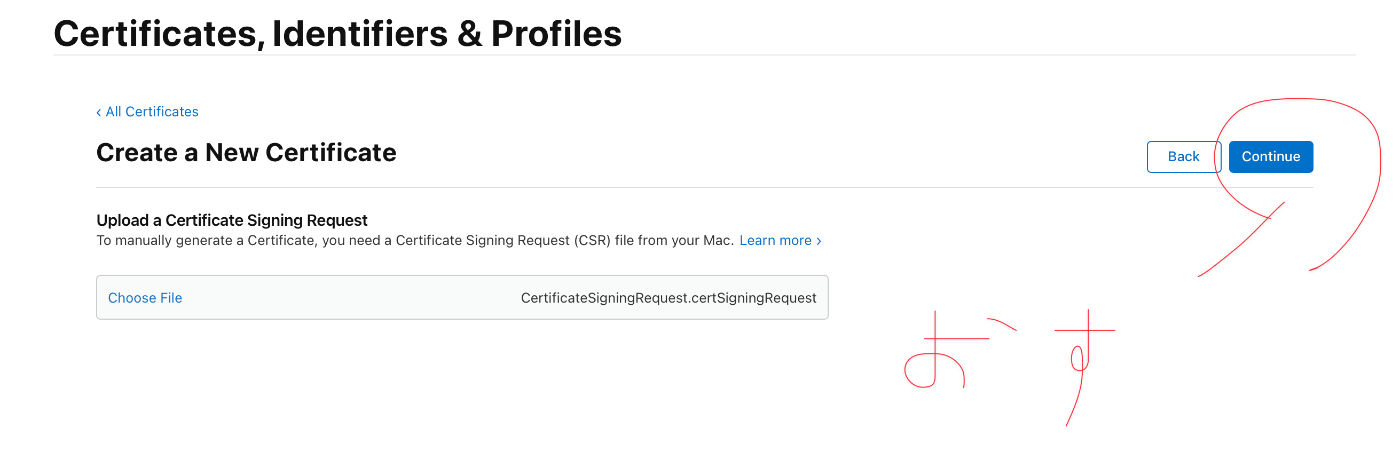Click Choose File to upload CSR

(145, 298)
